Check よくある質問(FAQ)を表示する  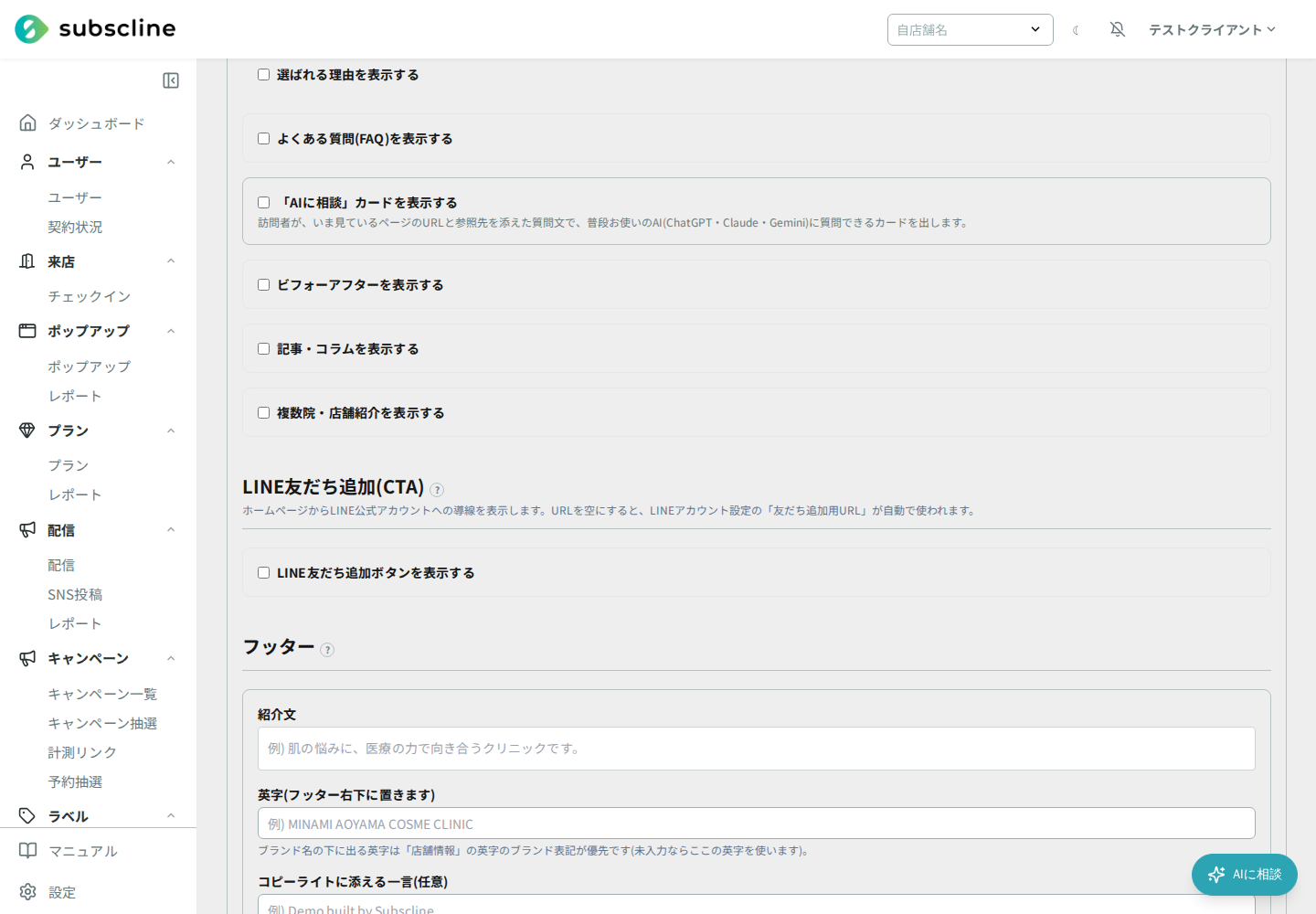click(263, 139)
